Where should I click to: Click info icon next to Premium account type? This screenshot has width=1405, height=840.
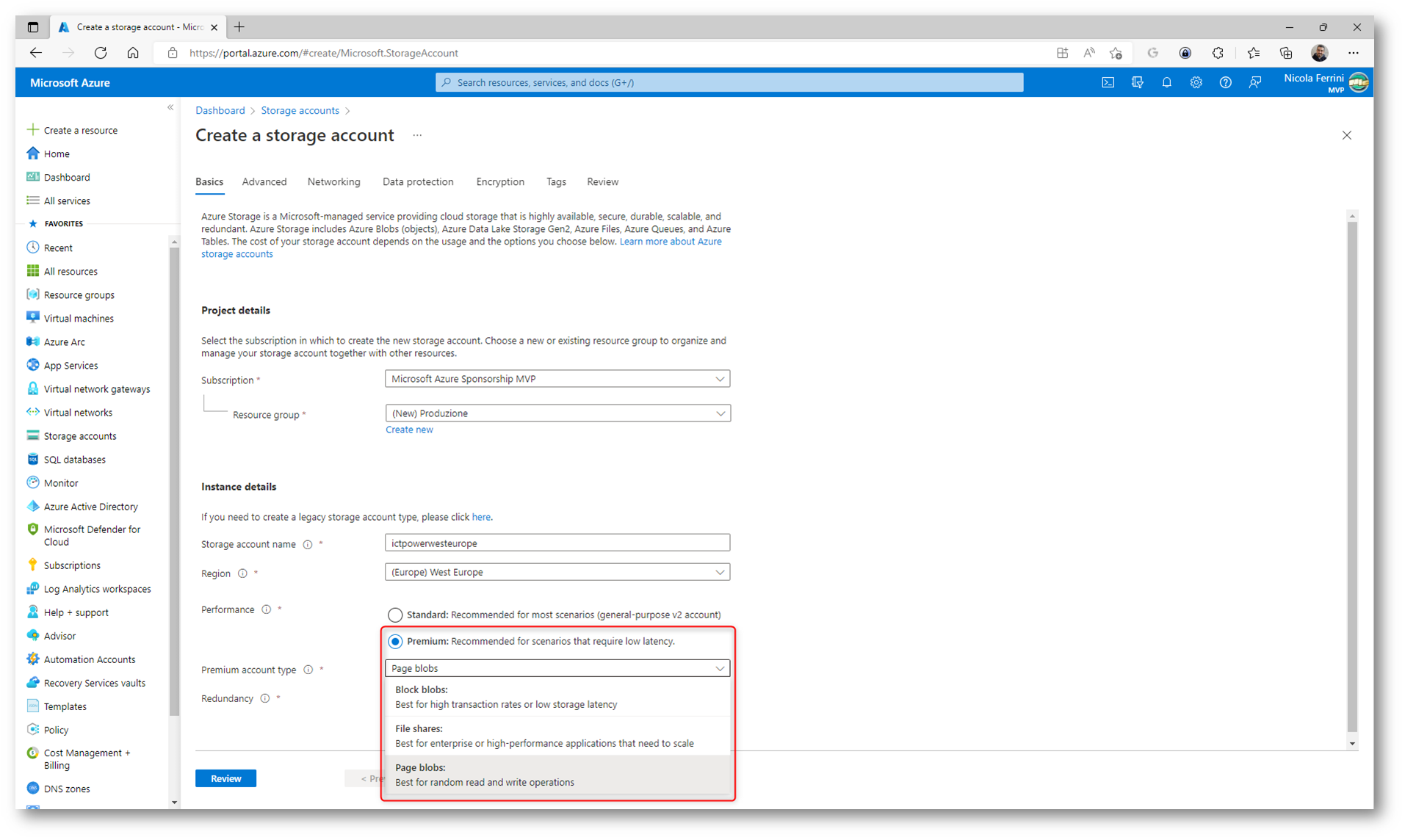point(308,670)
